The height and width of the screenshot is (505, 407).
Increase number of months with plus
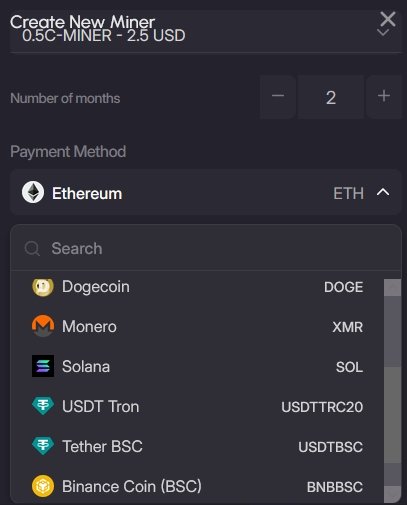point(384,97)
